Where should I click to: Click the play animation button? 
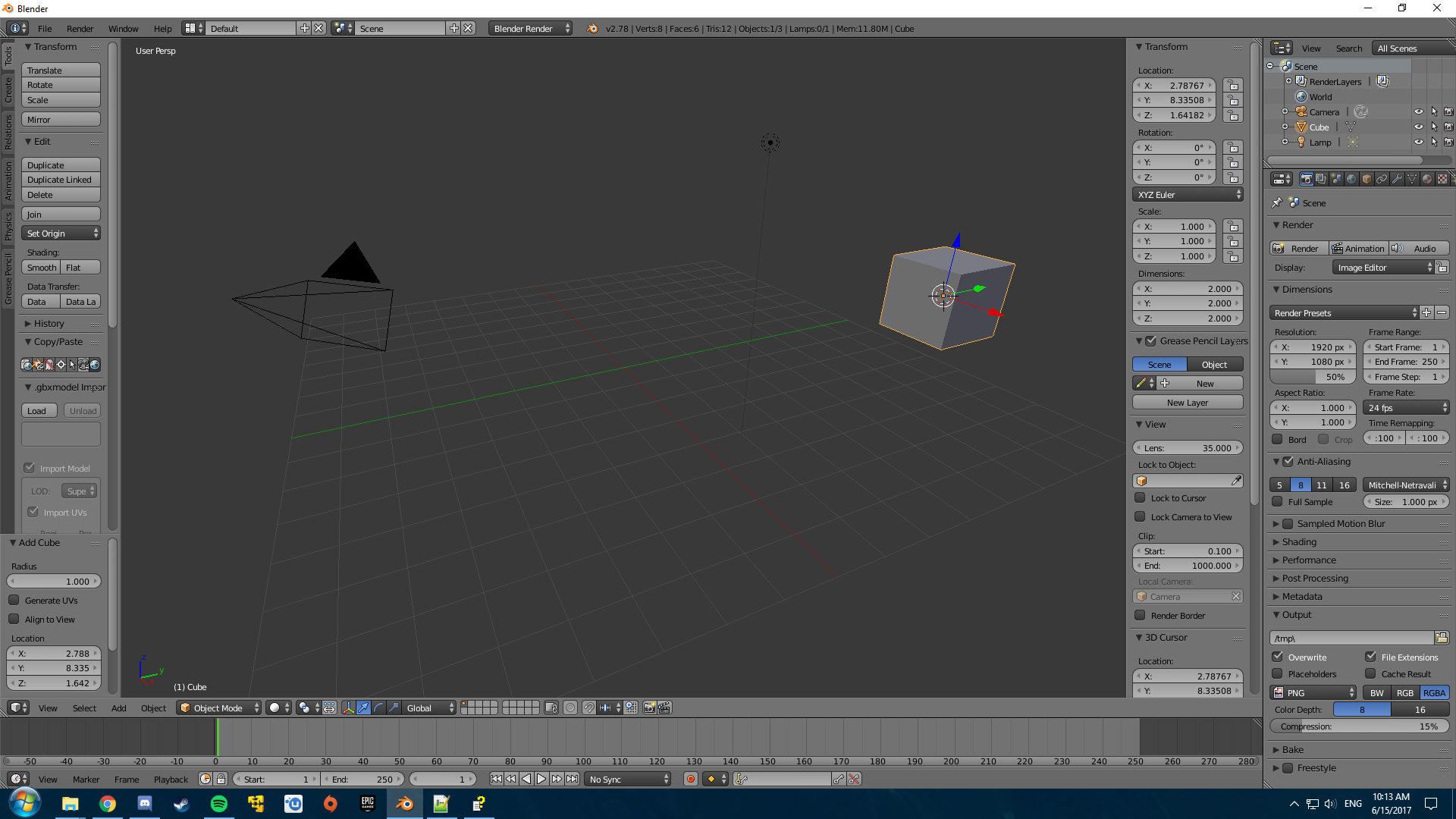coord(541,779)
